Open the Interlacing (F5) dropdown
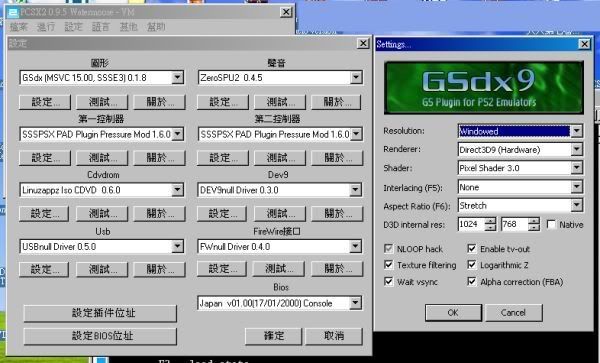Image resolution: width=600 pixels, height=363 pixels. (577, 187)
